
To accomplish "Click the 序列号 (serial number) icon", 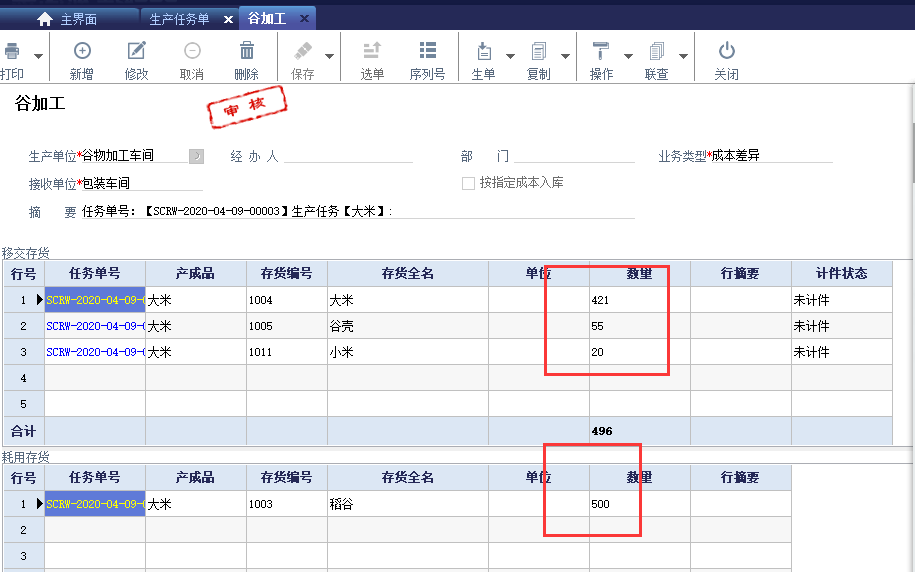I will 427,51.
